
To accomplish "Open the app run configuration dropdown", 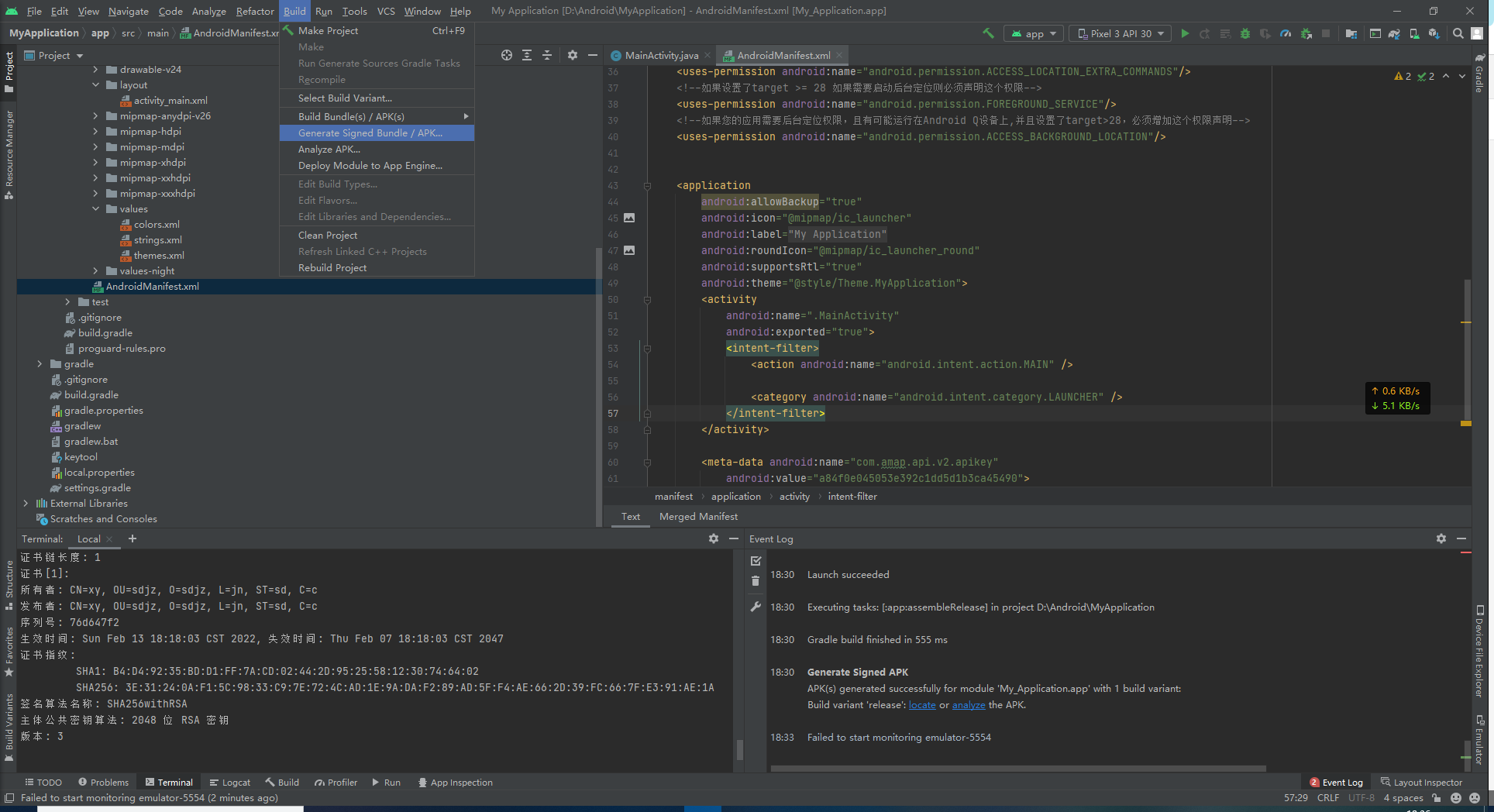I will click(1034, 33).
